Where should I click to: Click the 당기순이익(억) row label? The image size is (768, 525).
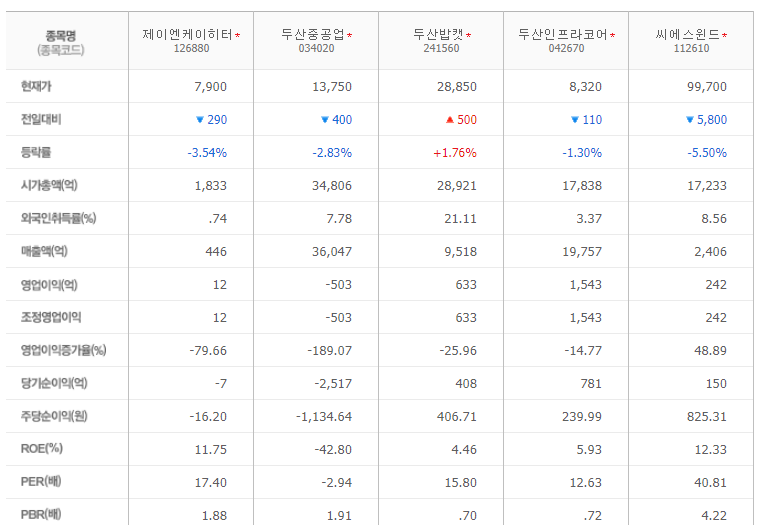point(54,383)
